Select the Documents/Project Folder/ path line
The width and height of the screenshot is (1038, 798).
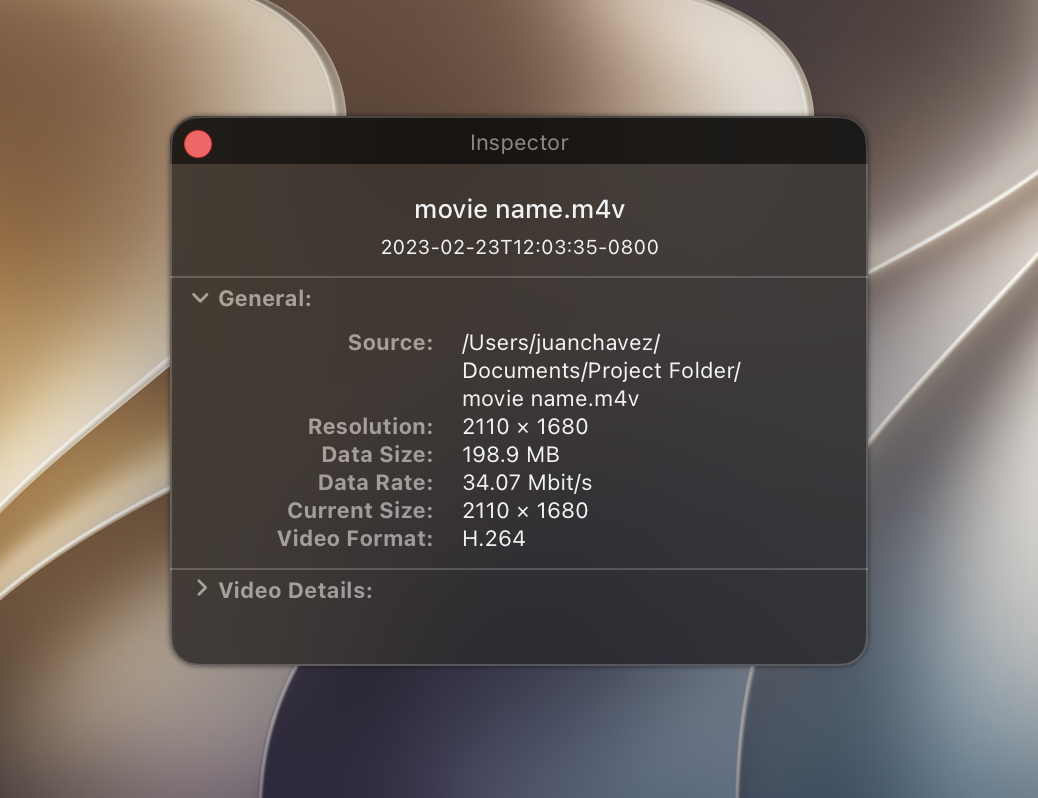click(x=601, y=371)
